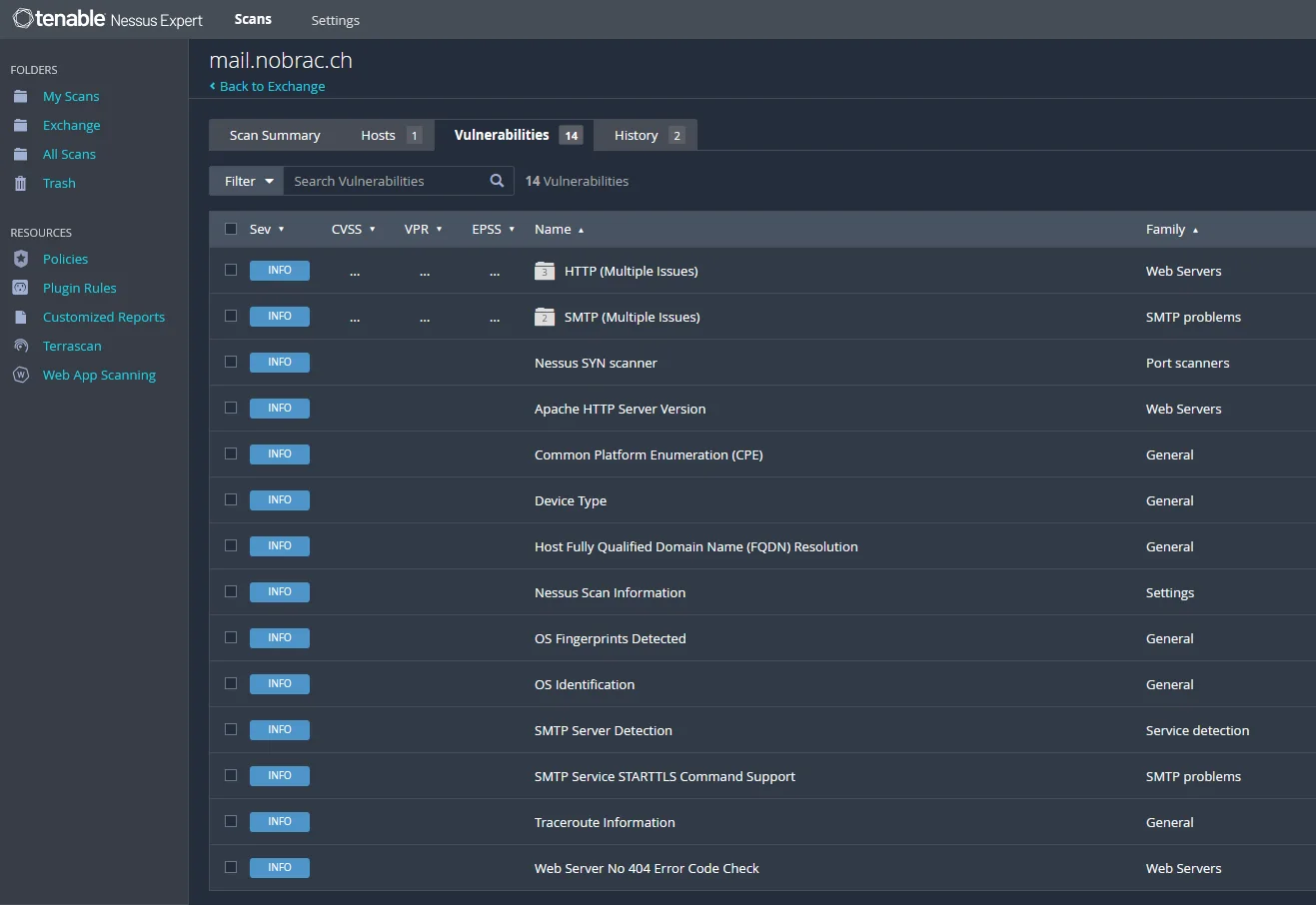Viewport: 1316px width, 905px height.
Task: Go back via Back to Exchange link
Action: pos(267,86)
